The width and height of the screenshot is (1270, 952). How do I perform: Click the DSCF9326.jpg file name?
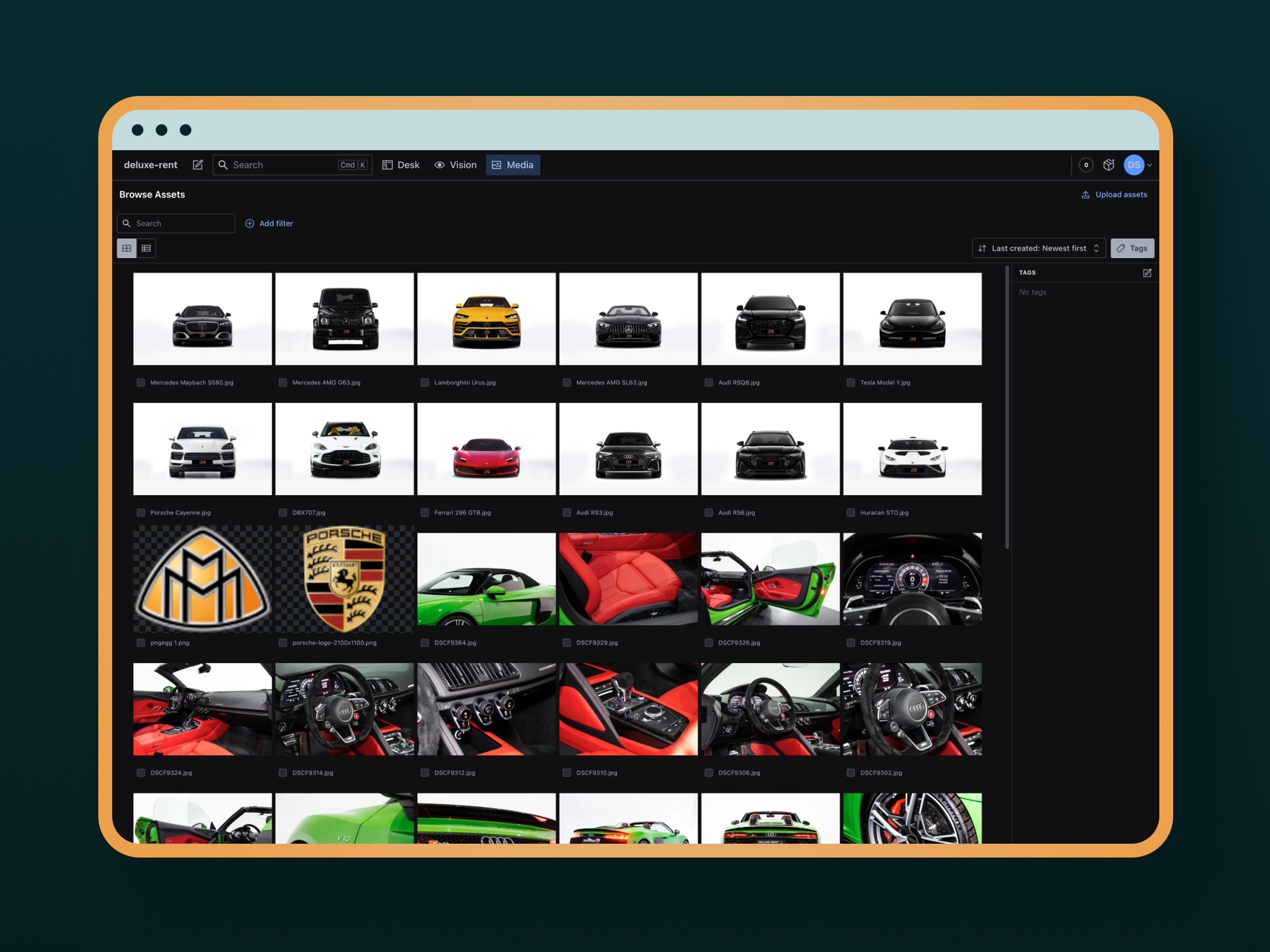pos(739,643)
